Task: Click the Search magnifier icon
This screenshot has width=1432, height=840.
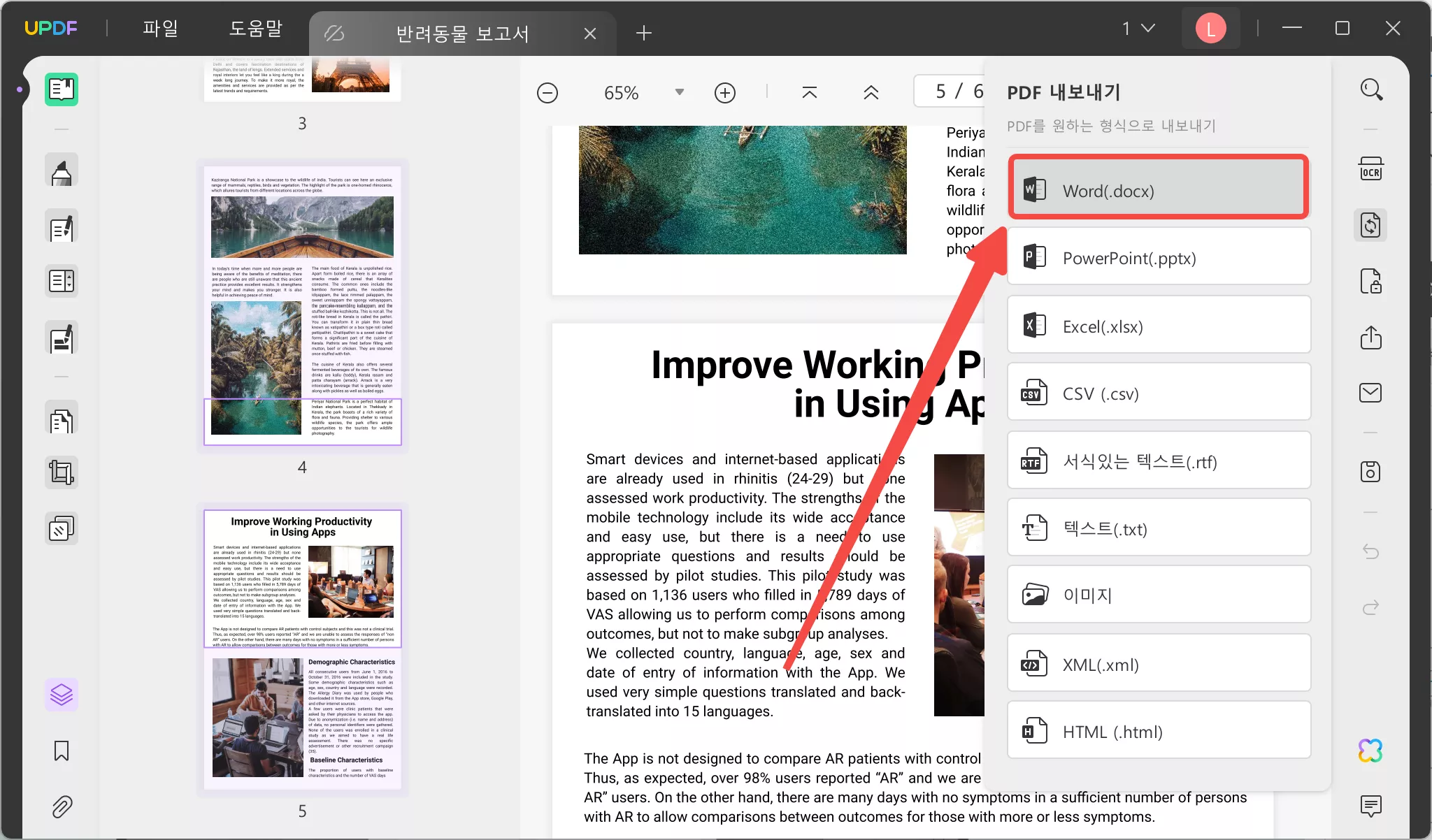Action: pos(1370,89)
